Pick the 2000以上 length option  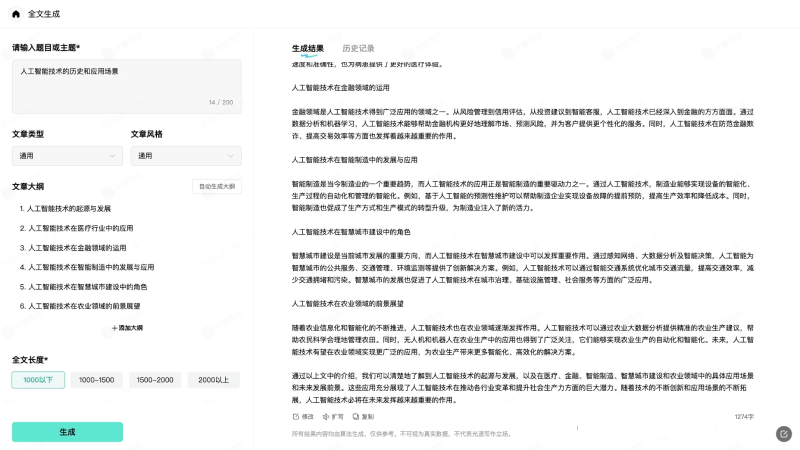point(214,380)
